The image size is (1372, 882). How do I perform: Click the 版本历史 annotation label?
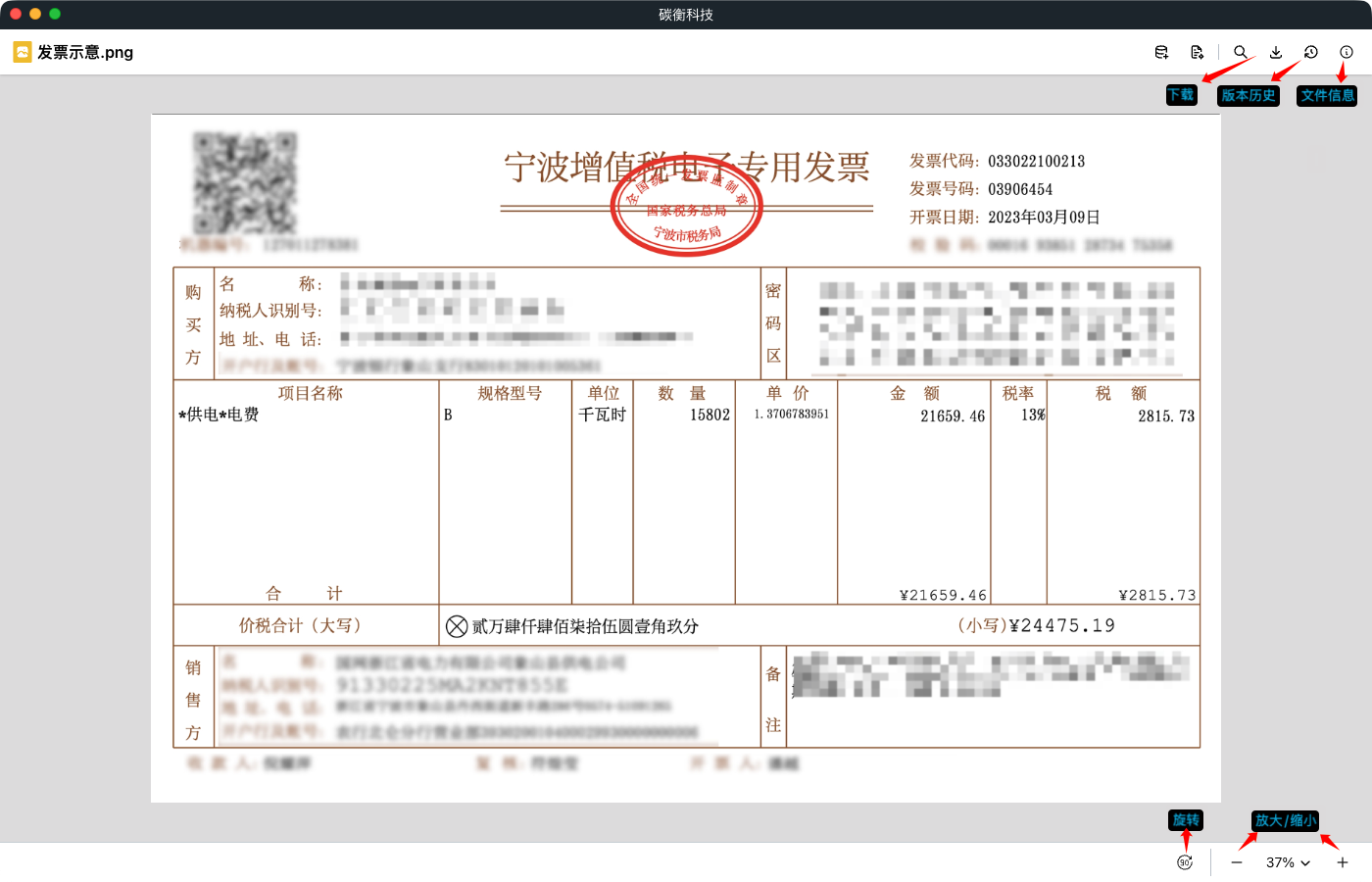click(x=1248, y=95)
